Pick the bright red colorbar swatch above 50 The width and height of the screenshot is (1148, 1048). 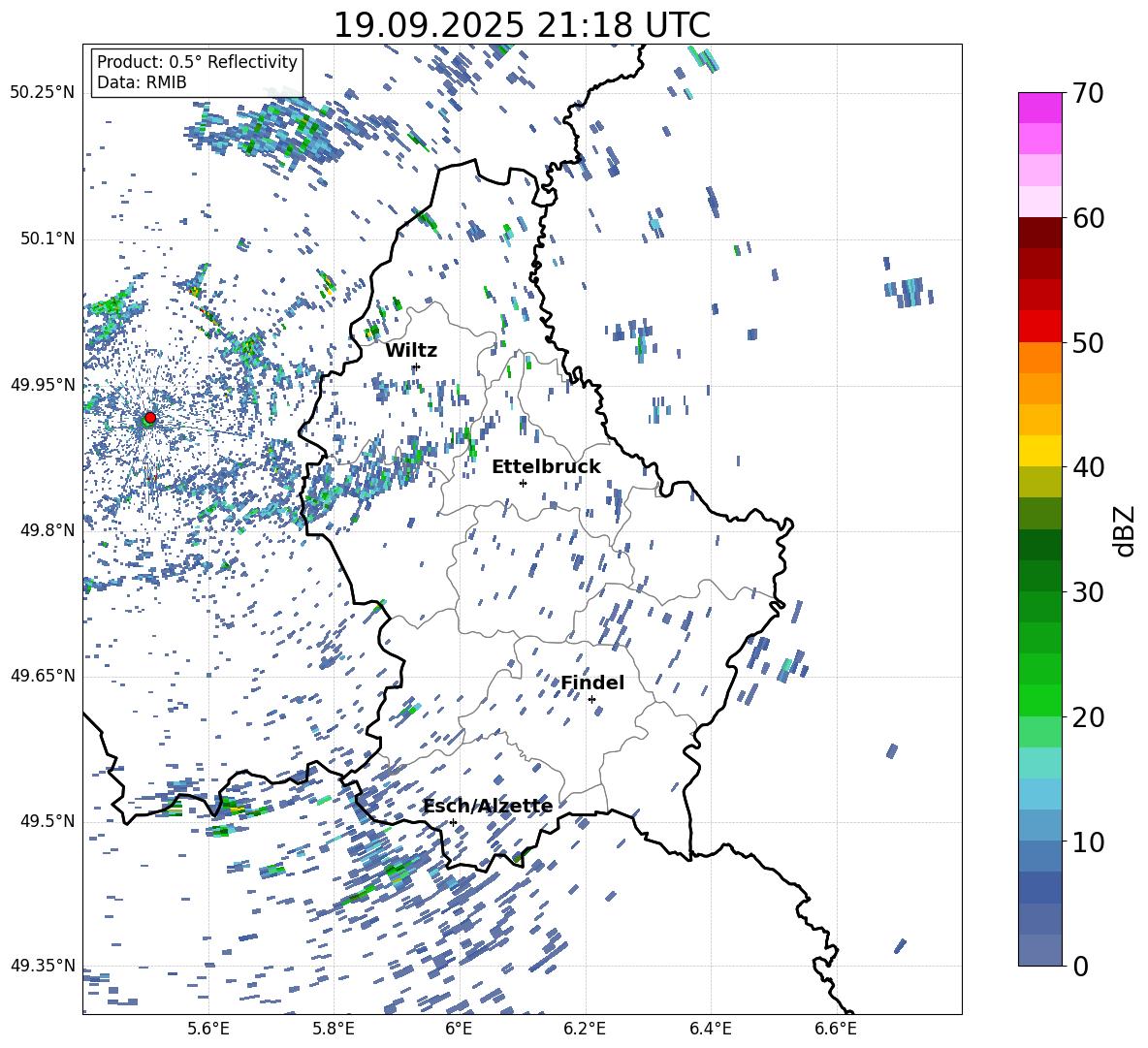tap(1040, 326)
